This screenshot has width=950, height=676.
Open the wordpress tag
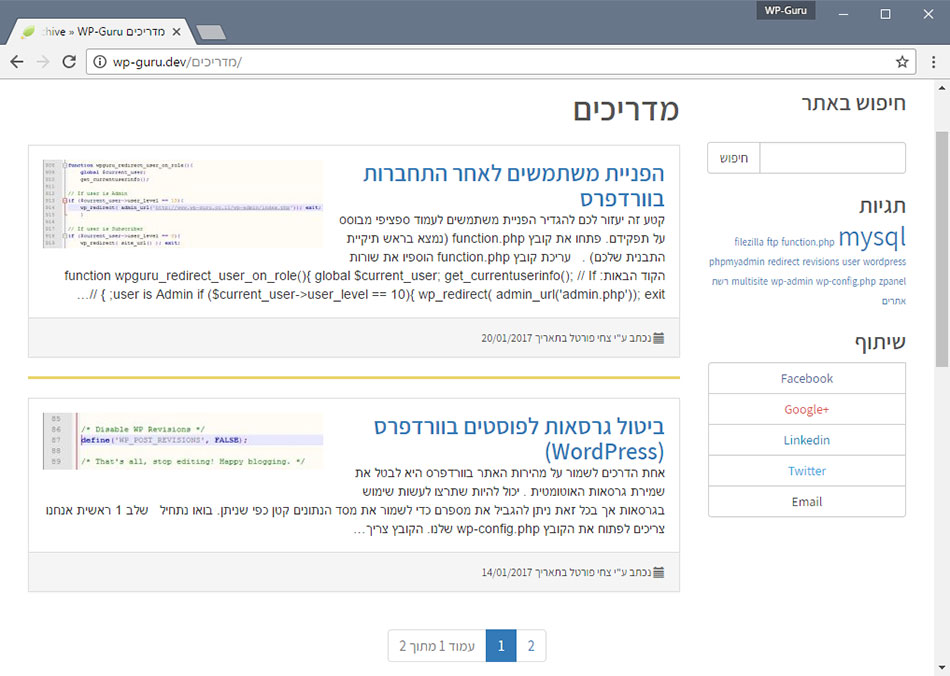click(x=885, y=262)
